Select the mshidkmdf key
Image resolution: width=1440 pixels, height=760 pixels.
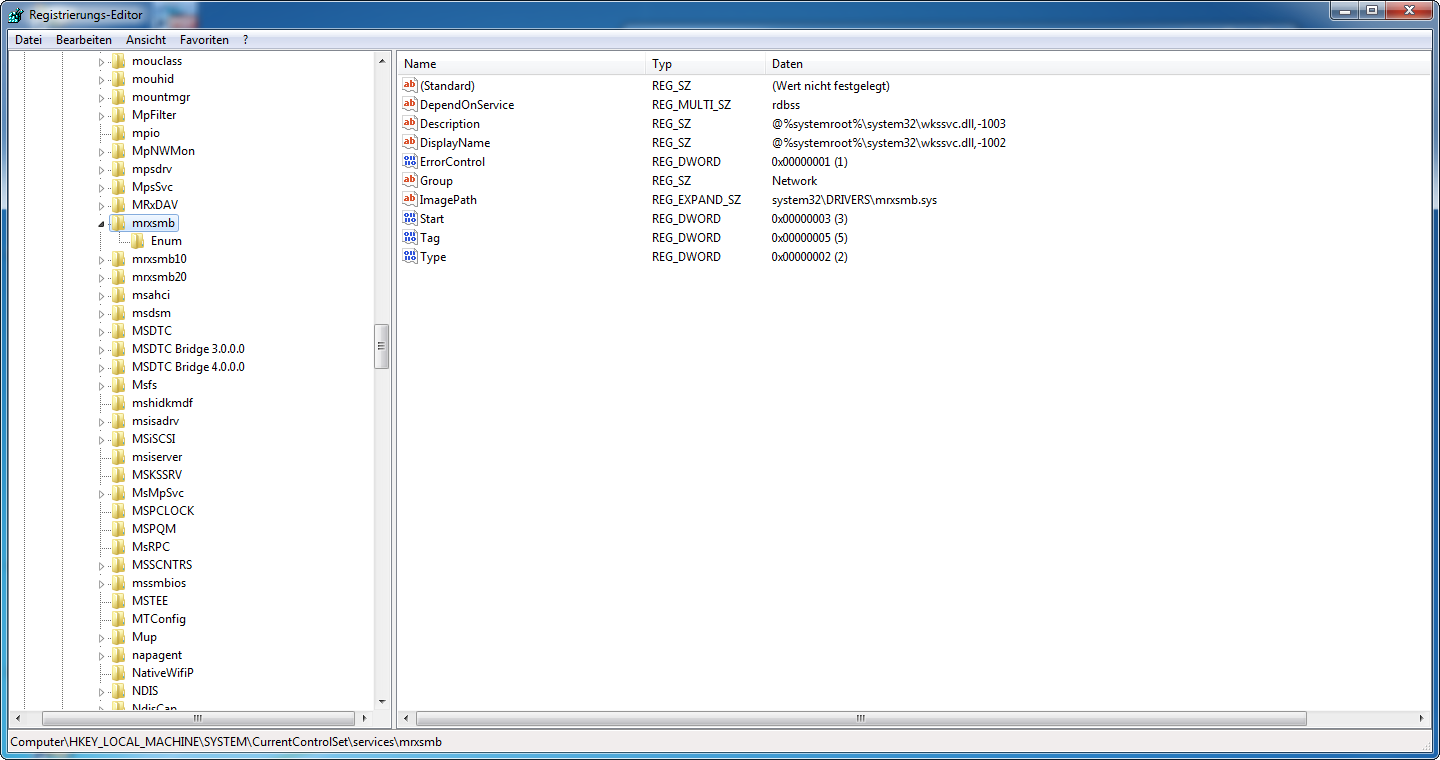tap(162, 403)
